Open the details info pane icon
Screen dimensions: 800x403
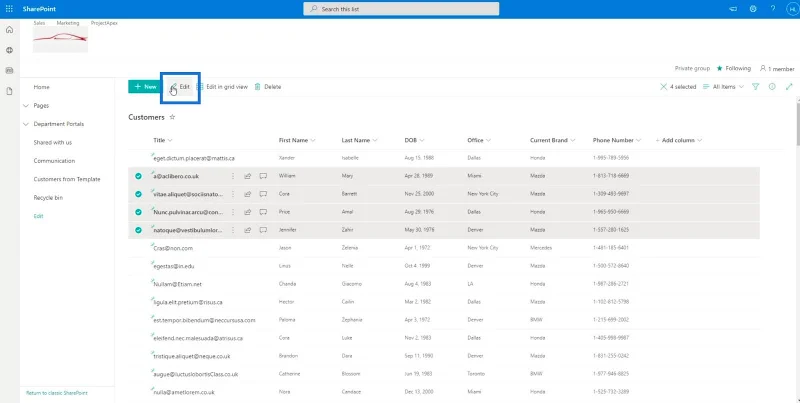[x=772, y=87]
